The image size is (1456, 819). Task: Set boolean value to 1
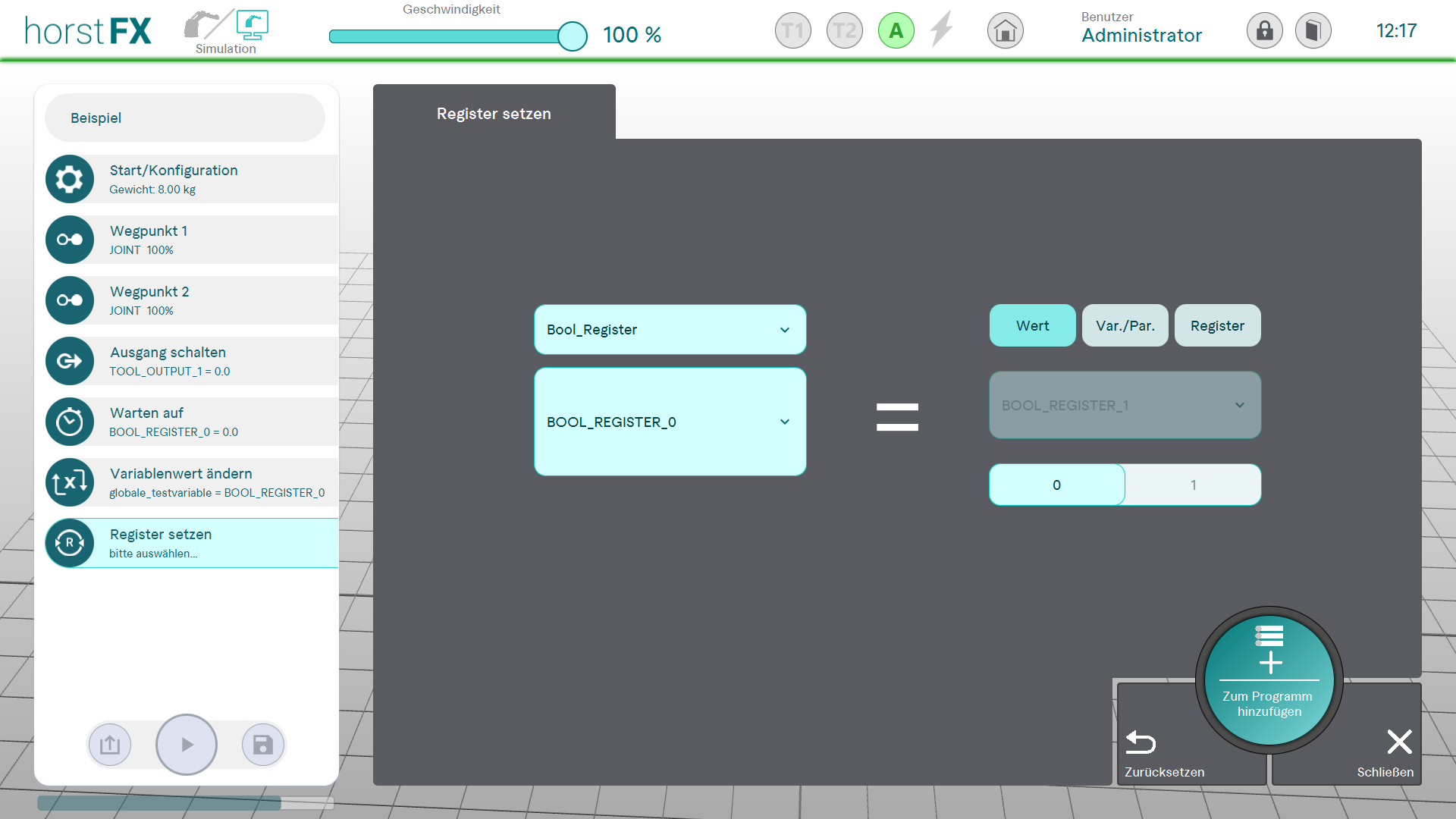[1193, 485]
